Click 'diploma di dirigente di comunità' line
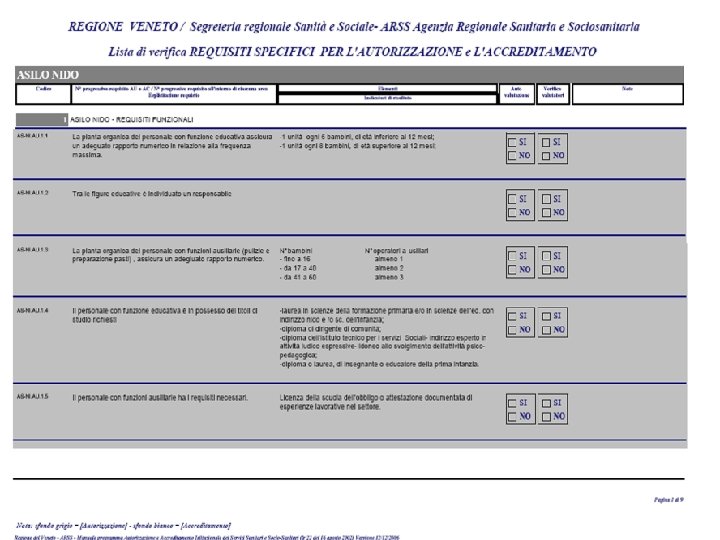This screenshot has height=540, width=720. point(330,329)
